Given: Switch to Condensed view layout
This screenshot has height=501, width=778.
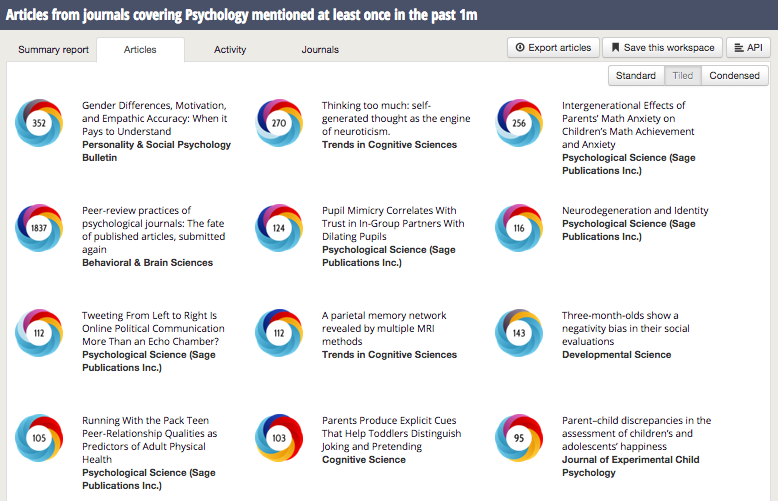Looking at the screenshot, I should (x=735, y=76).
